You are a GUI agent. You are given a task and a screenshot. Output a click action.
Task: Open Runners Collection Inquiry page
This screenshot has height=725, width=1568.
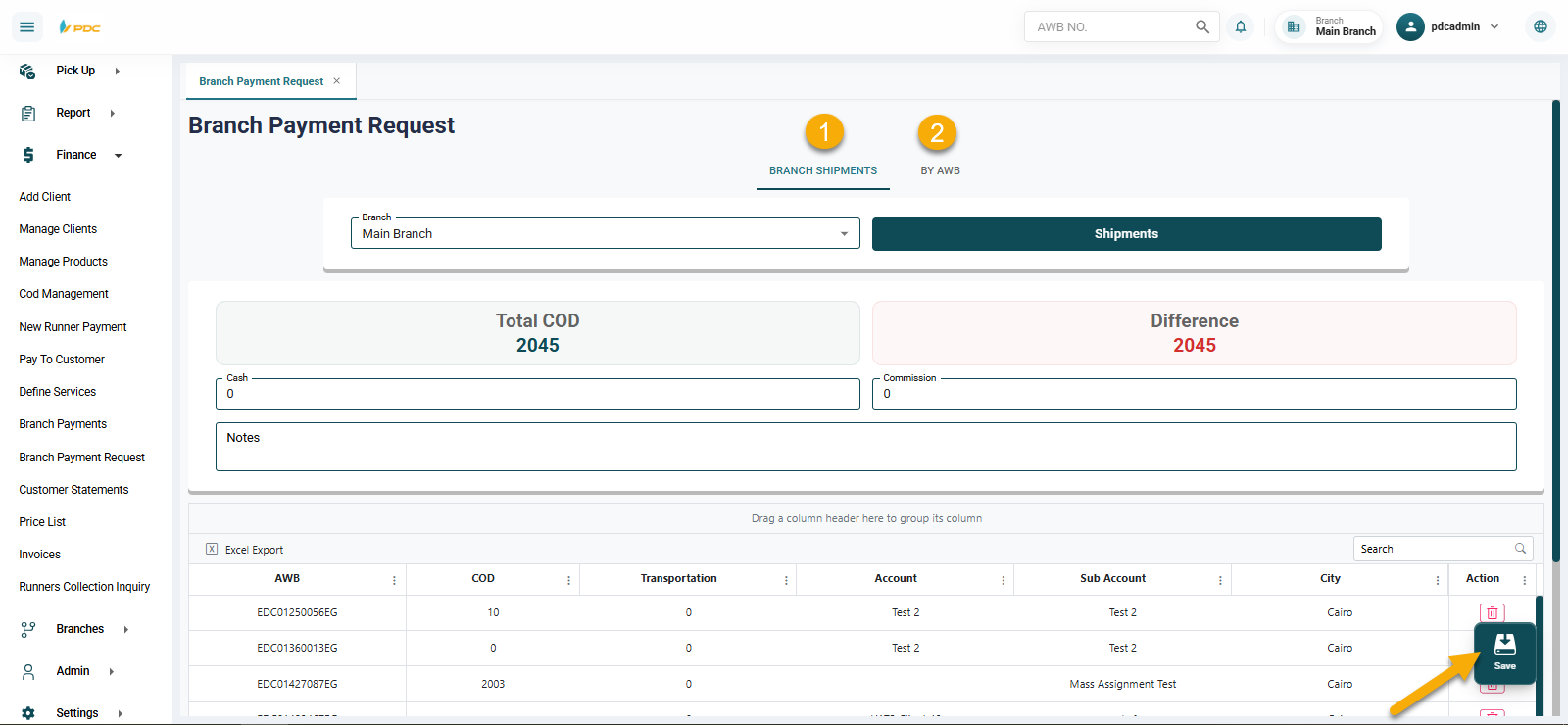pyautogui.click(x=84, y=587)
